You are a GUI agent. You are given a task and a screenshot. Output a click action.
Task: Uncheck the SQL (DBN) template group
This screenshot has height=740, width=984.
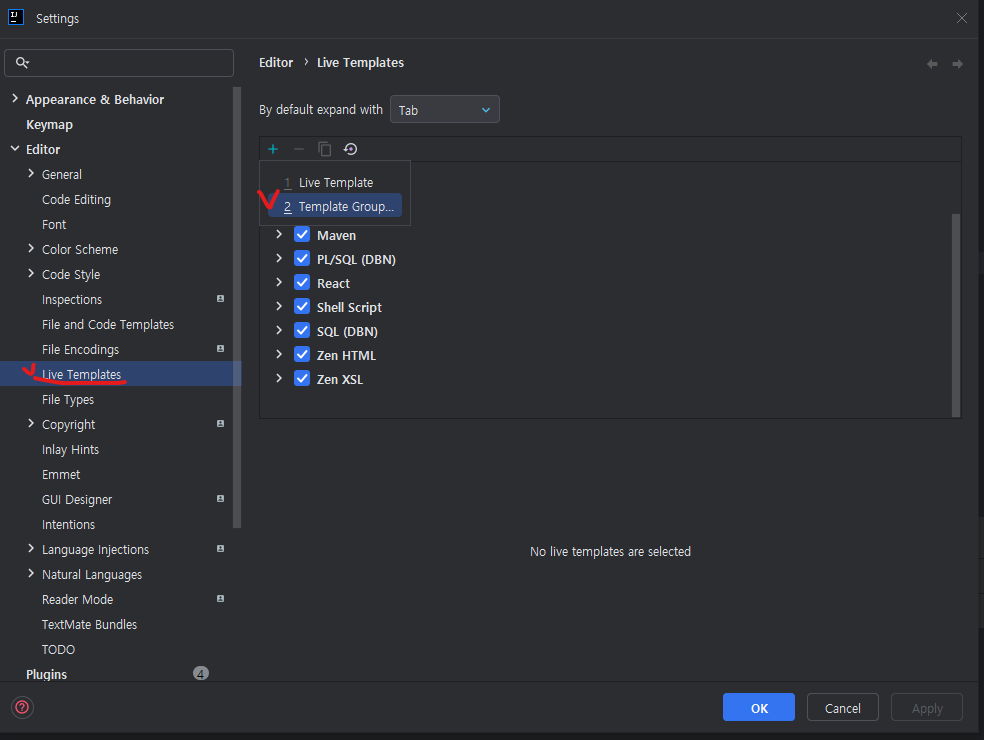tap(302, 330)
